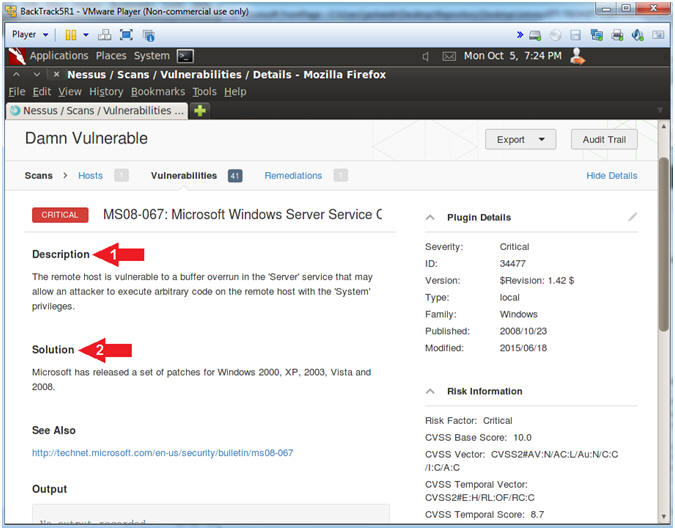Click scrollbar up arrow

(x=664, y=127)
